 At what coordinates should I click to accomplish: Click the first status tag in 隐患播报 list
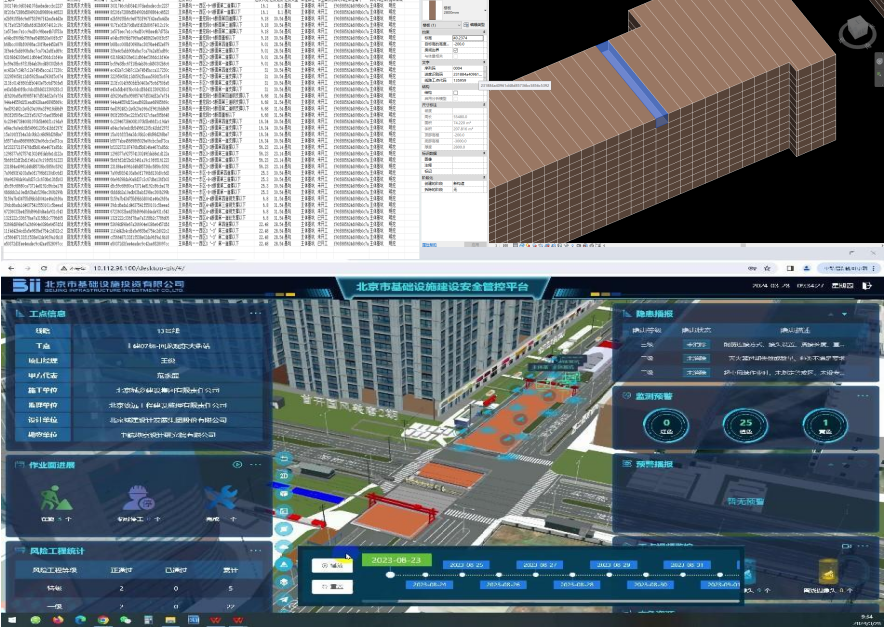tap(696, 344)
